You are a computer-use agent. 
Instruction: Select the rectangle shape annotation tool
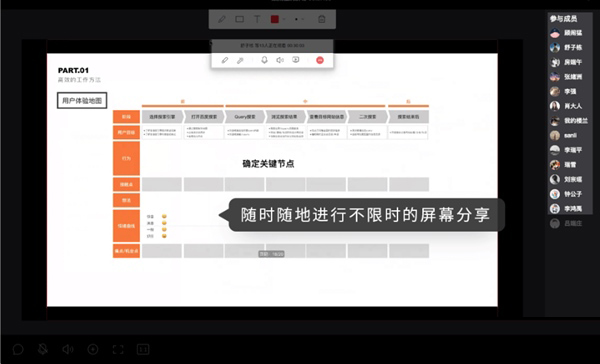click(x=240, y=19)
